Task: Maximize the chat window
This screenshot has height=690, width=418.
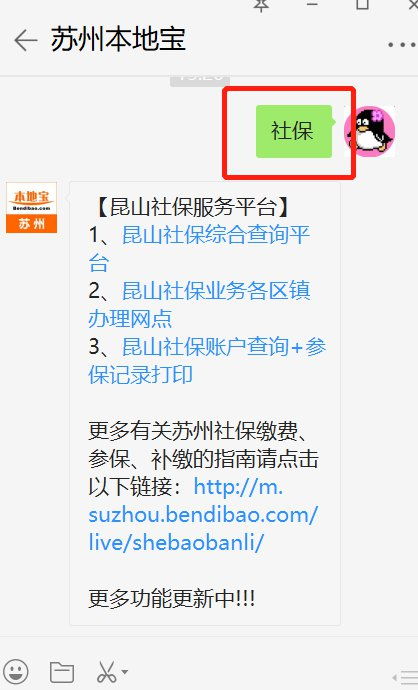Action: pos(362,4)
